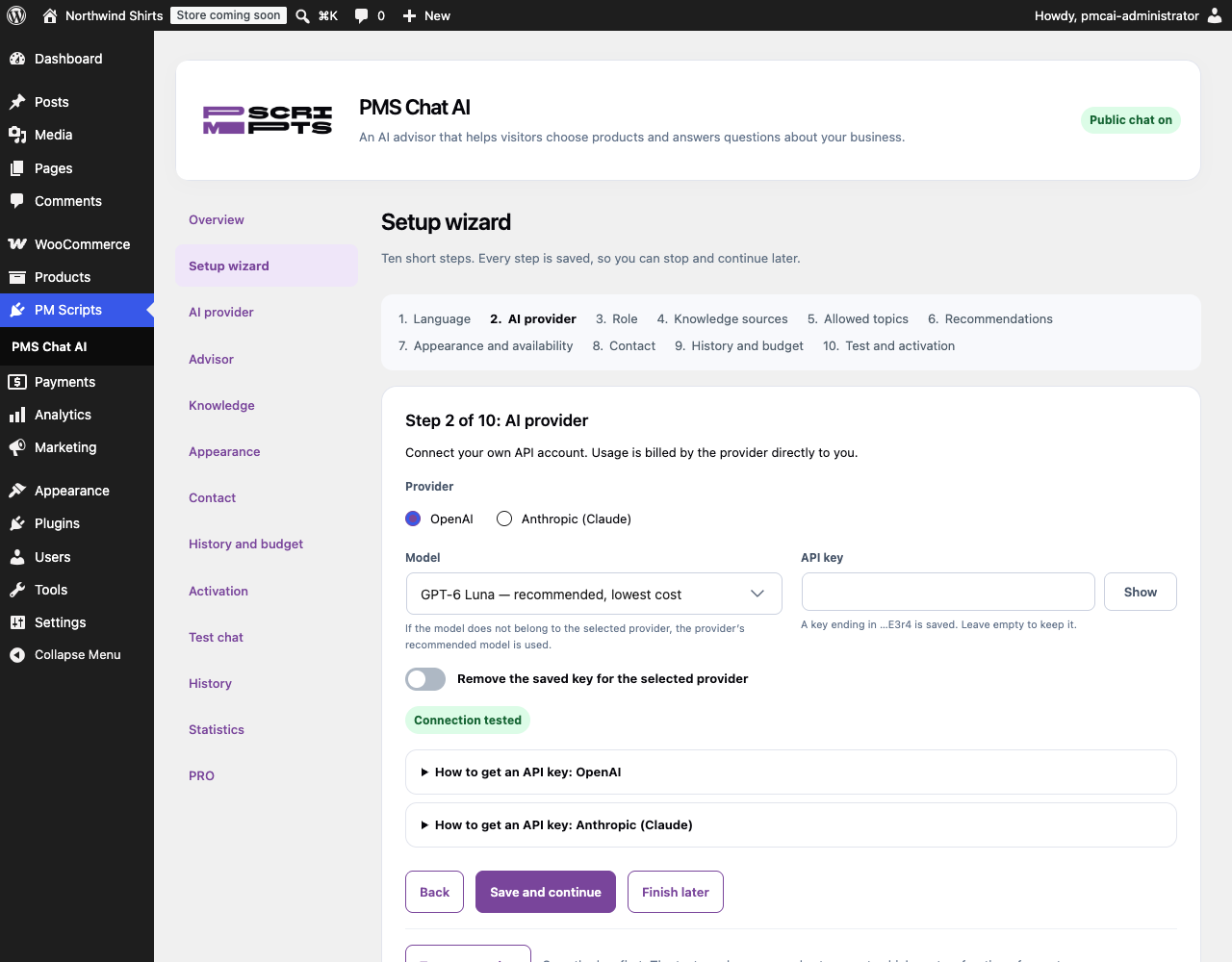Click the Back button
This screenshot has width=1232, height=962.
coord(434,892)
